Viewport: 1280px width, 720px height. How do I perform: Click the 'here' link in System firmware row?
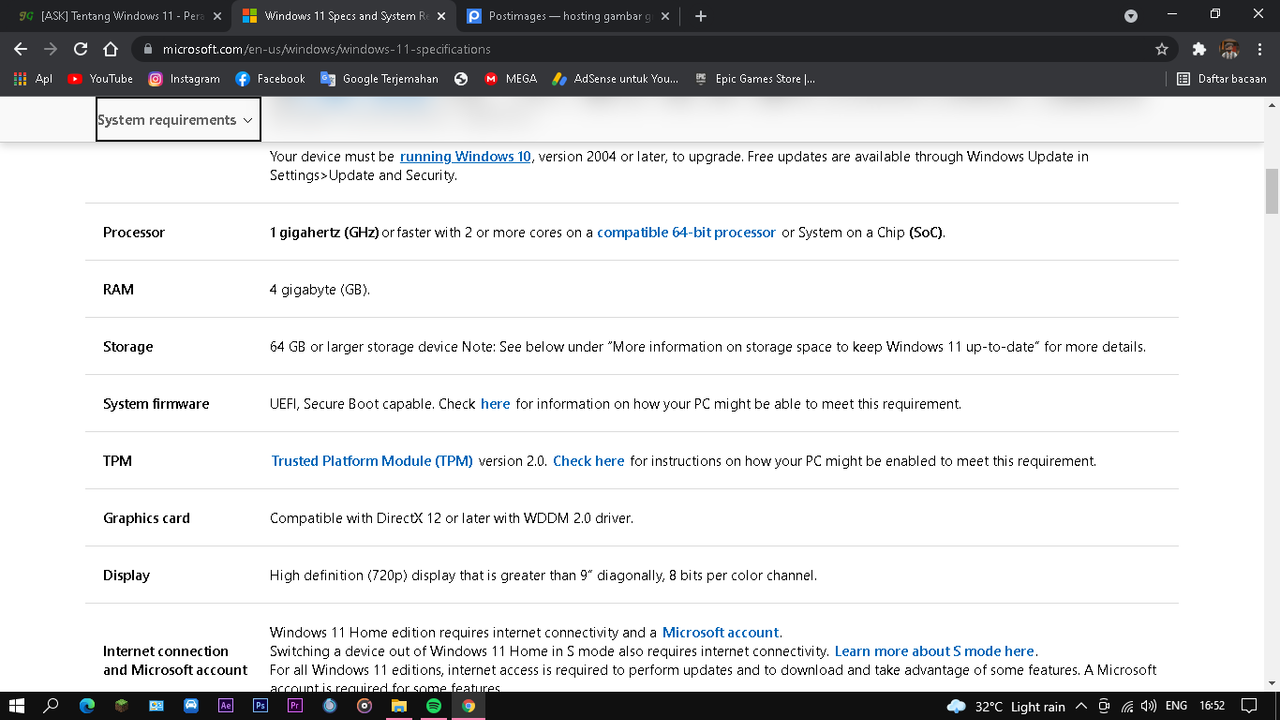[x=495, y=404]
